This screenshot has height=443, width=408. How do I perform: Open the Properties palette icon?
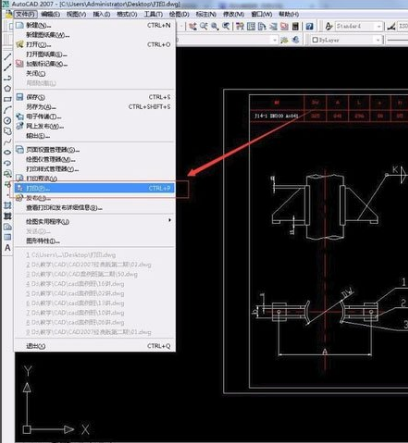tap(240, 26)
